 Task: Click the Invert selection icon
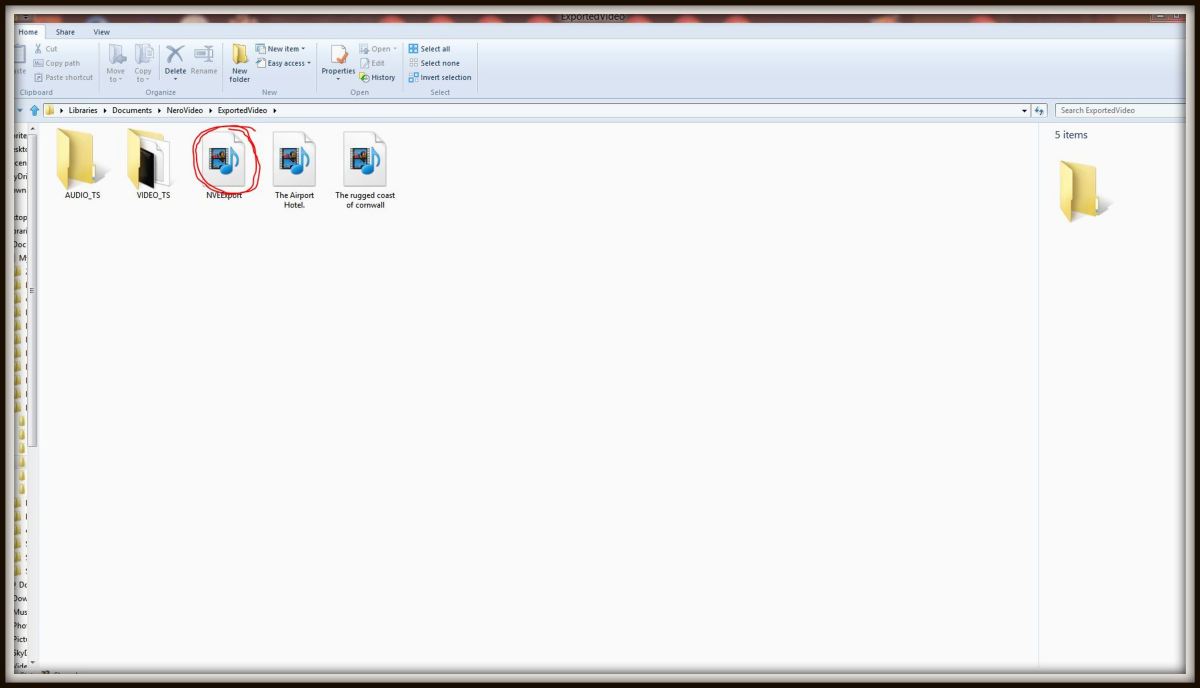point(440,77)
